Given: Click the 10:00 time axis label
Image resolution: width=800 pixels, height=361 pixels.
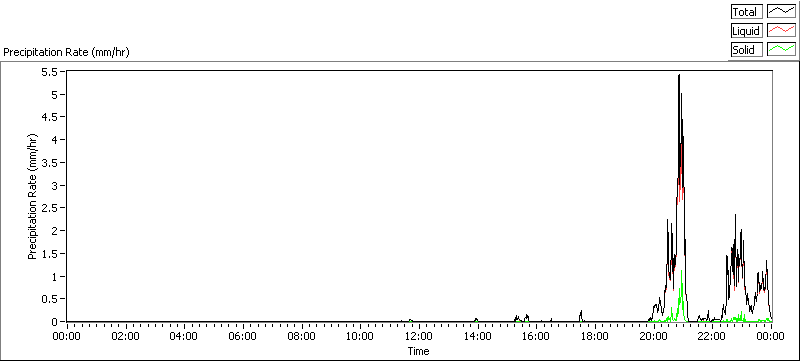Looking at the screenshot, I should (x=360, y=336).
